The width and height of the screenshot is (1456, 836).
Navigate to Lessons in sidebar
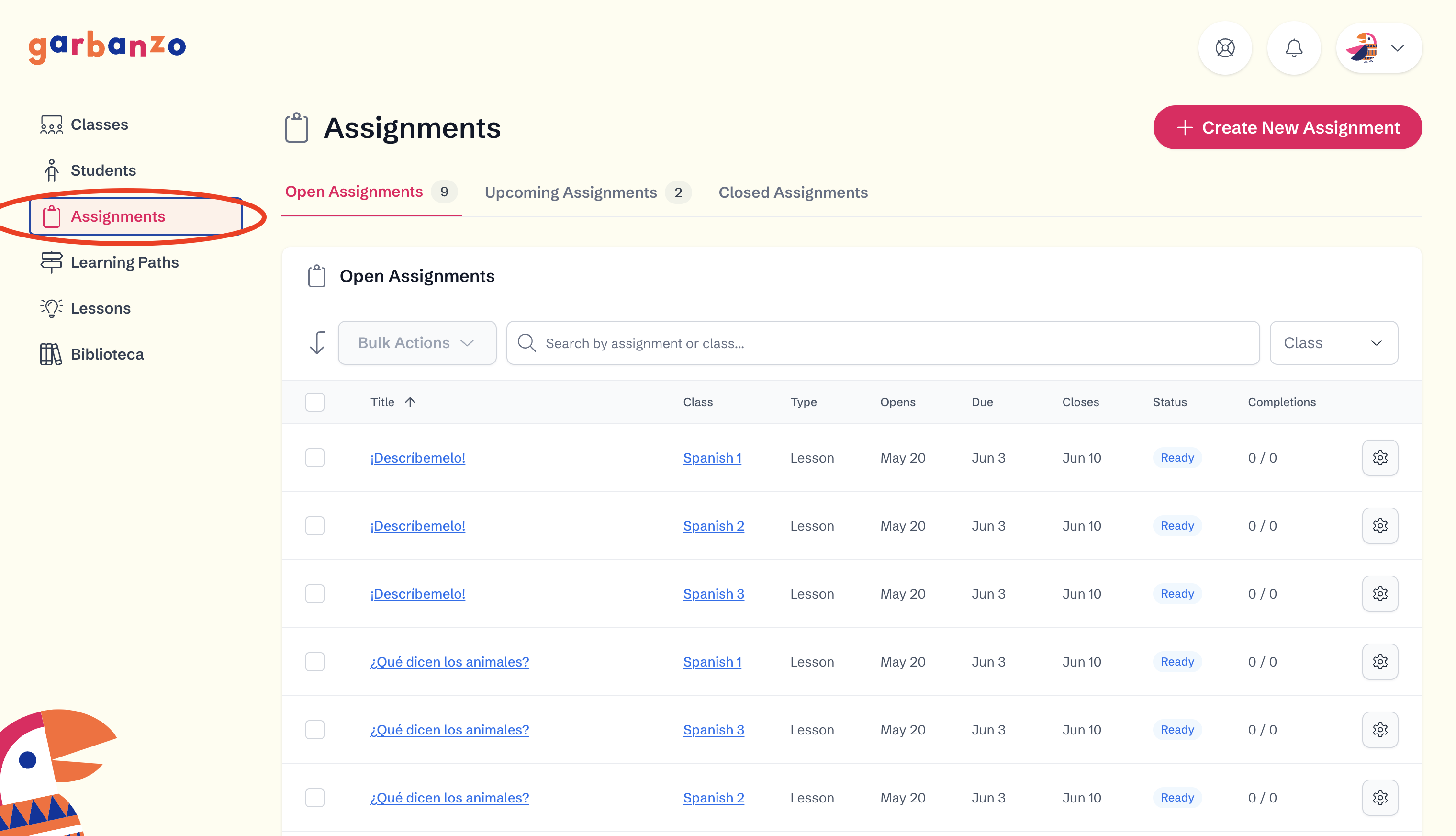point(101,308)
